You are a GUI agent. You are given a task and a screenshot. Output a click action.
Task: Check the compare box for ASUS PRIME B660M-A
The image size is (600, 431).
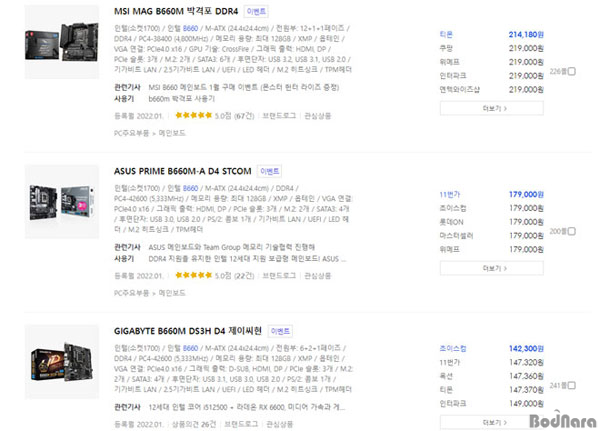[571, 231]
